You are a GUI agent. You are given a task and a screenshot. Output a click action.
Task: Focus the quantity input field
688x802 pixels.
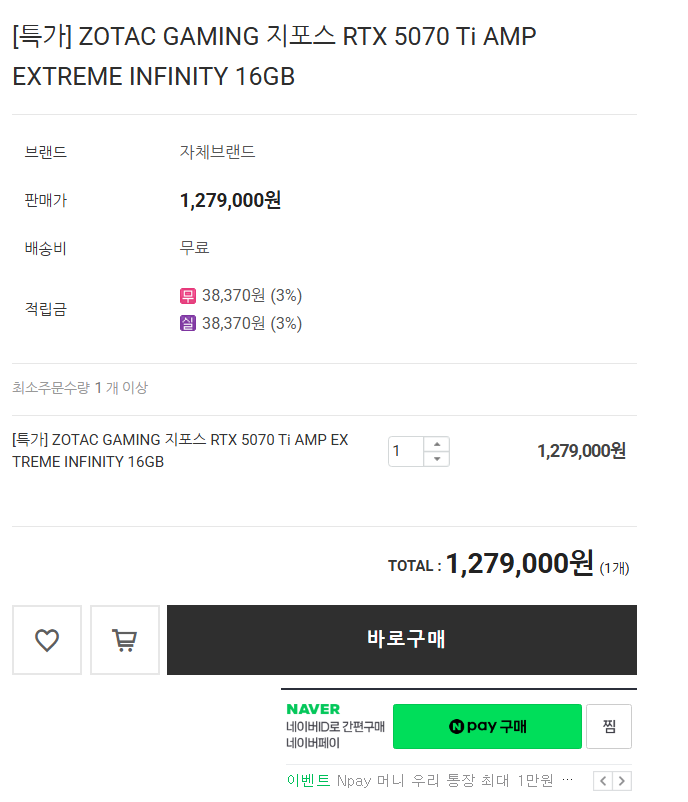pos(406,451)
